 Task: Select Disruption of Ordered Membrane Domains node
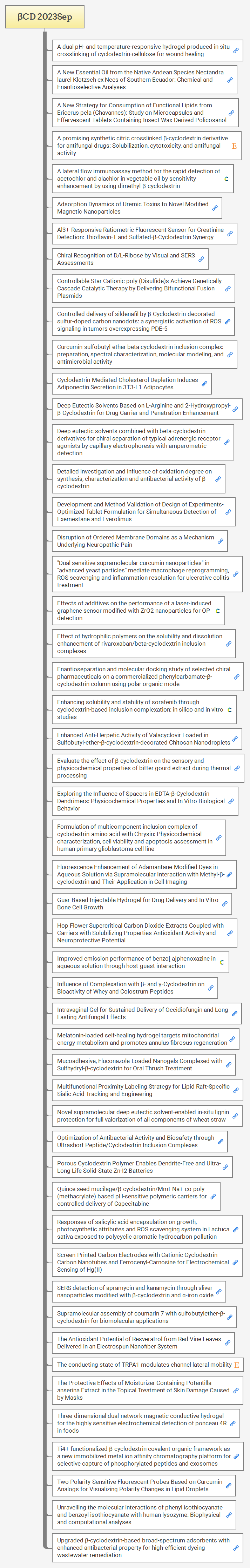point(135,540)
